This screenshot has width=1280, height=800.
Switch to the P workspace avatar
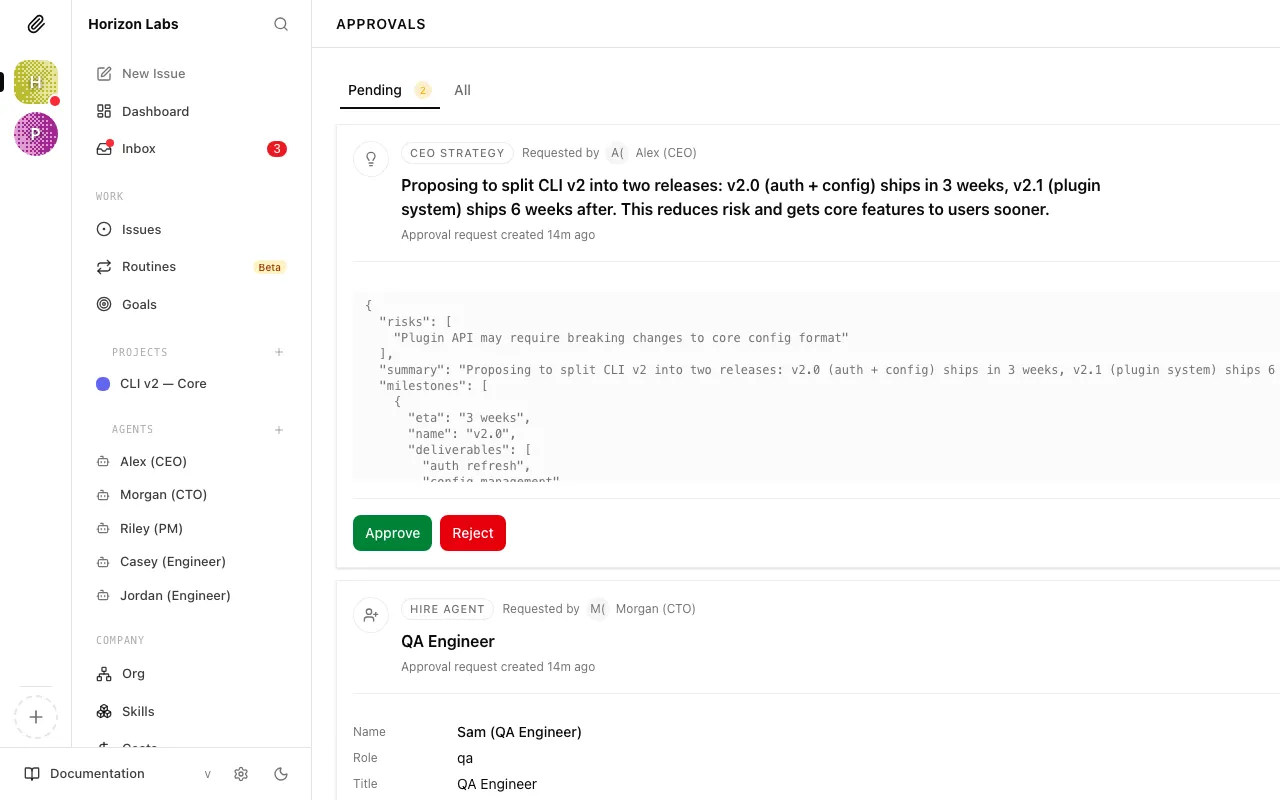point(36,134)
